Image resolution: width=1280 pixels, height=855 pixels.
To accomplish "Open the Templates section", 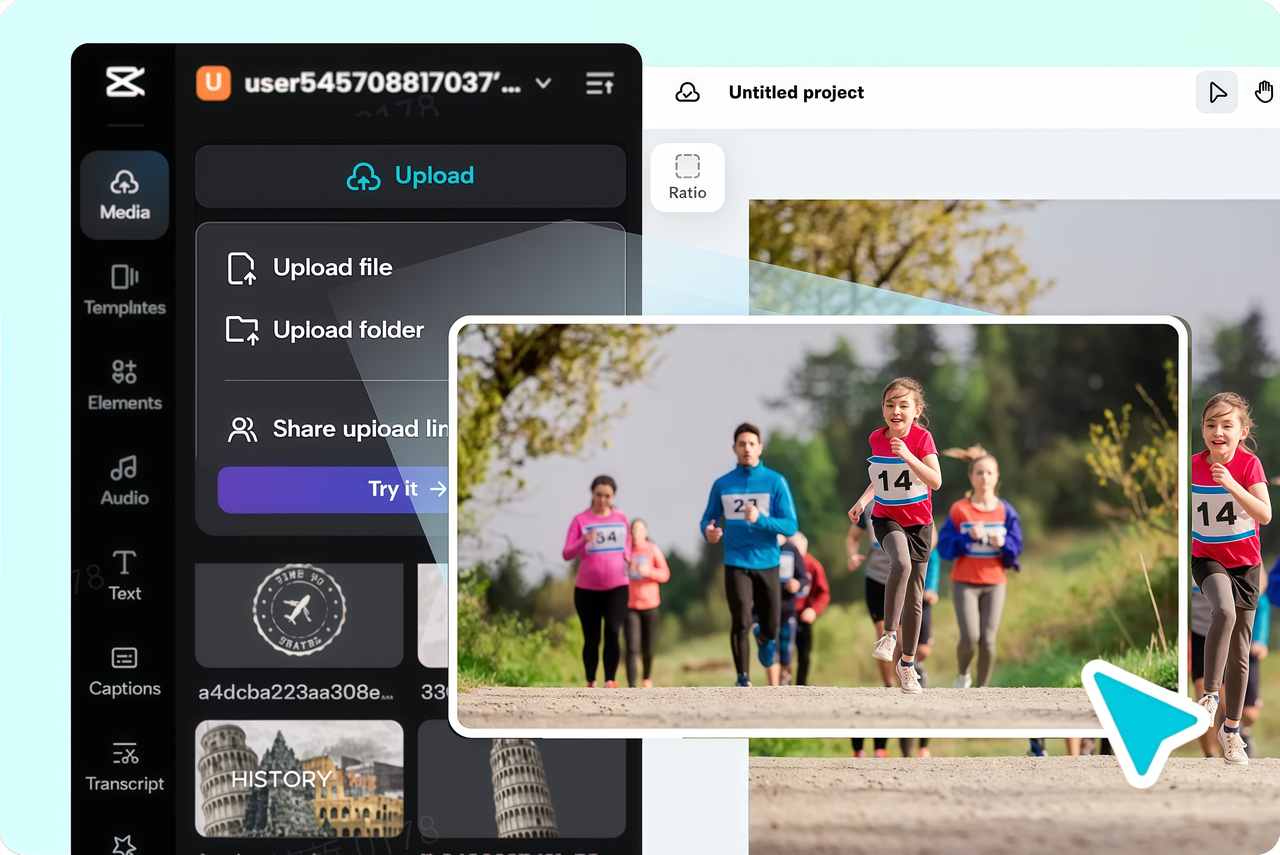I will tap(125, 290).
